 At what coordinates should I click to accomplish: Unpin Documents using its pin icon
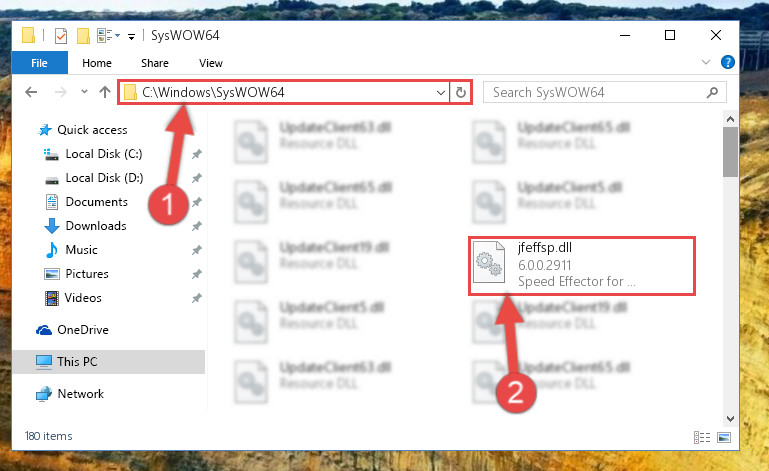[x=197, y=202]
